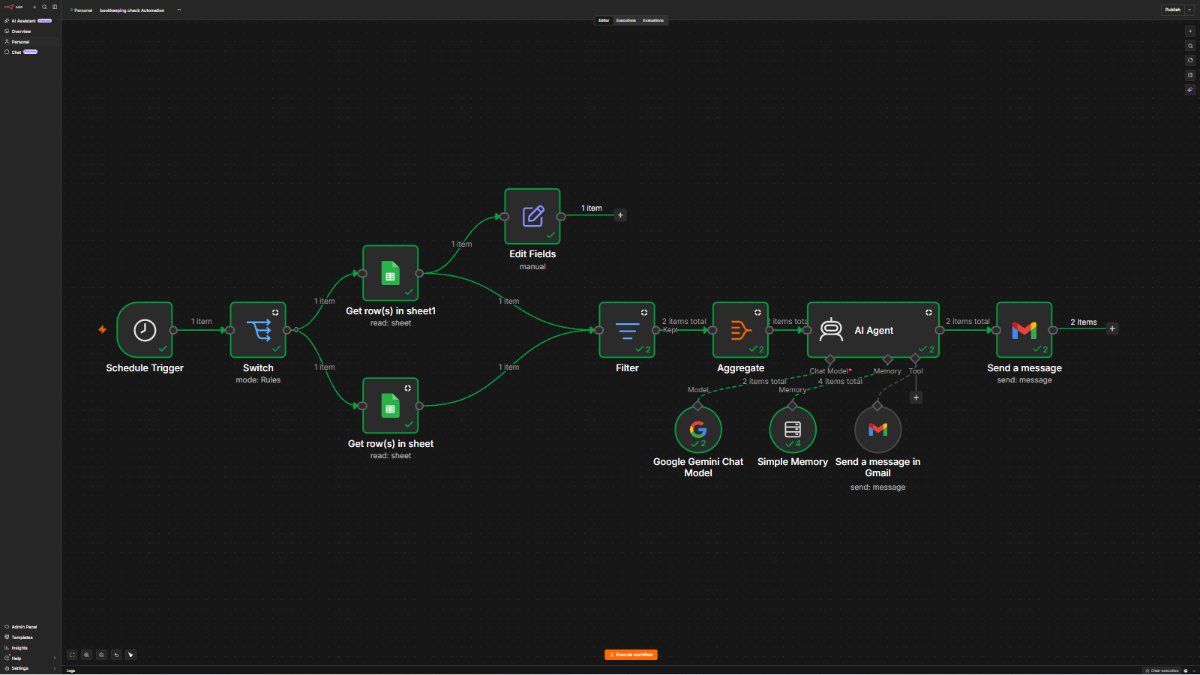Add a tool to the AI Agent

tap(916, 397)
